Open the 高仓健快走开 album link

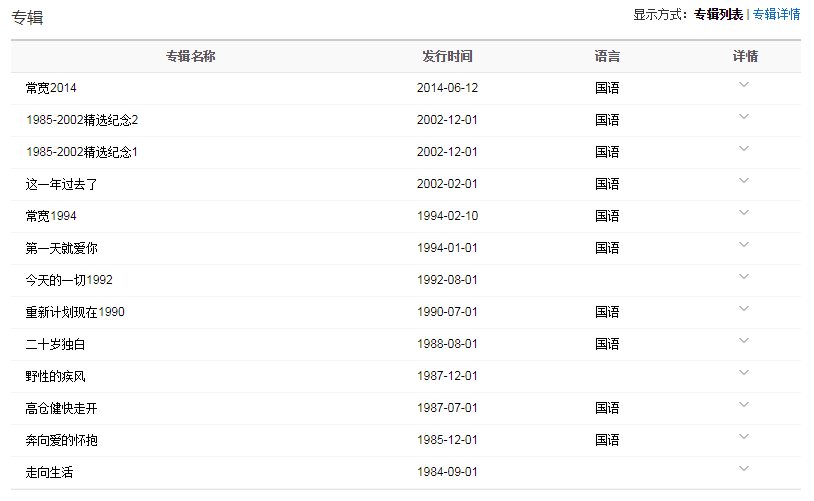coord(61,408)
